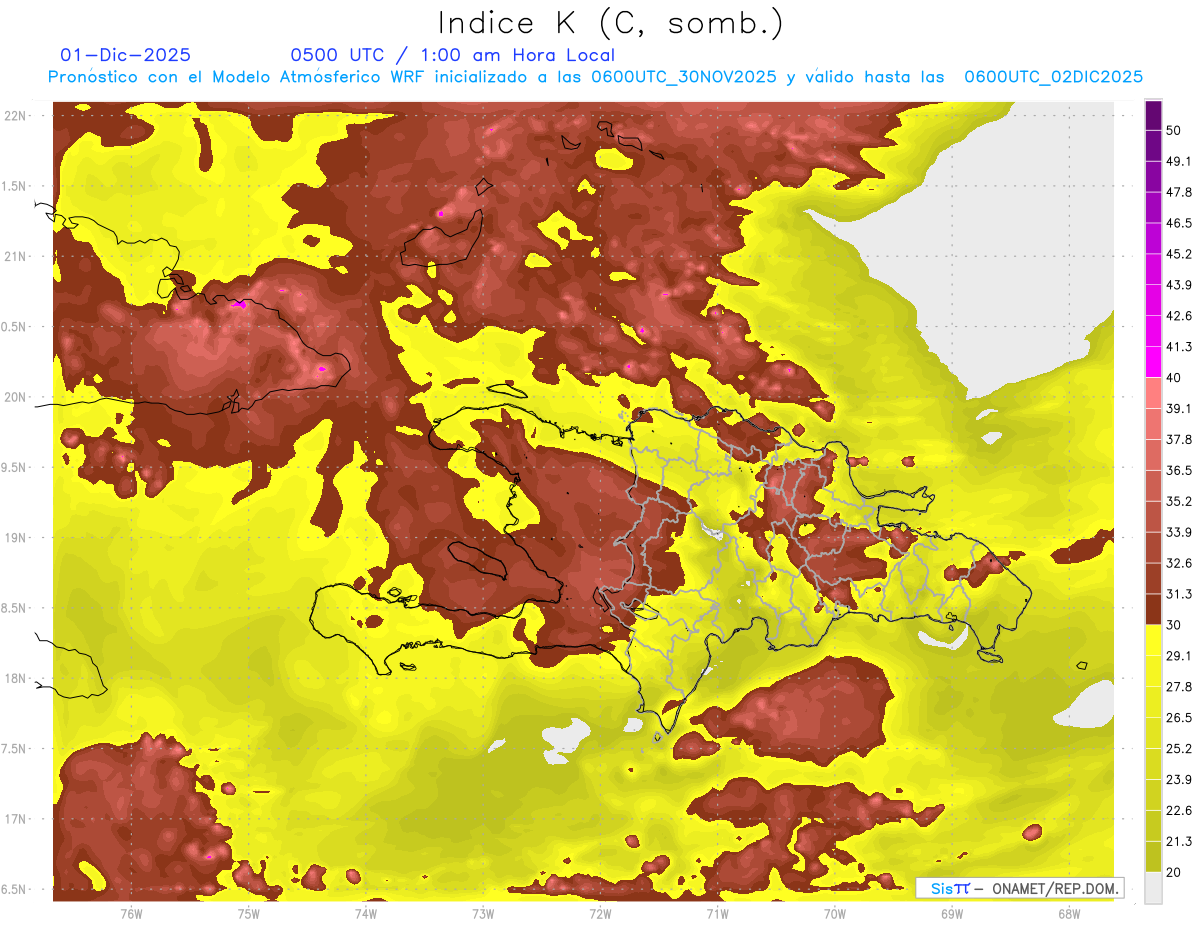Image resolution: width=1200 pixels, height=927 pixels.
Task: Click the bright yellow color bar segment below 30
Action: tap(1153, 640)
